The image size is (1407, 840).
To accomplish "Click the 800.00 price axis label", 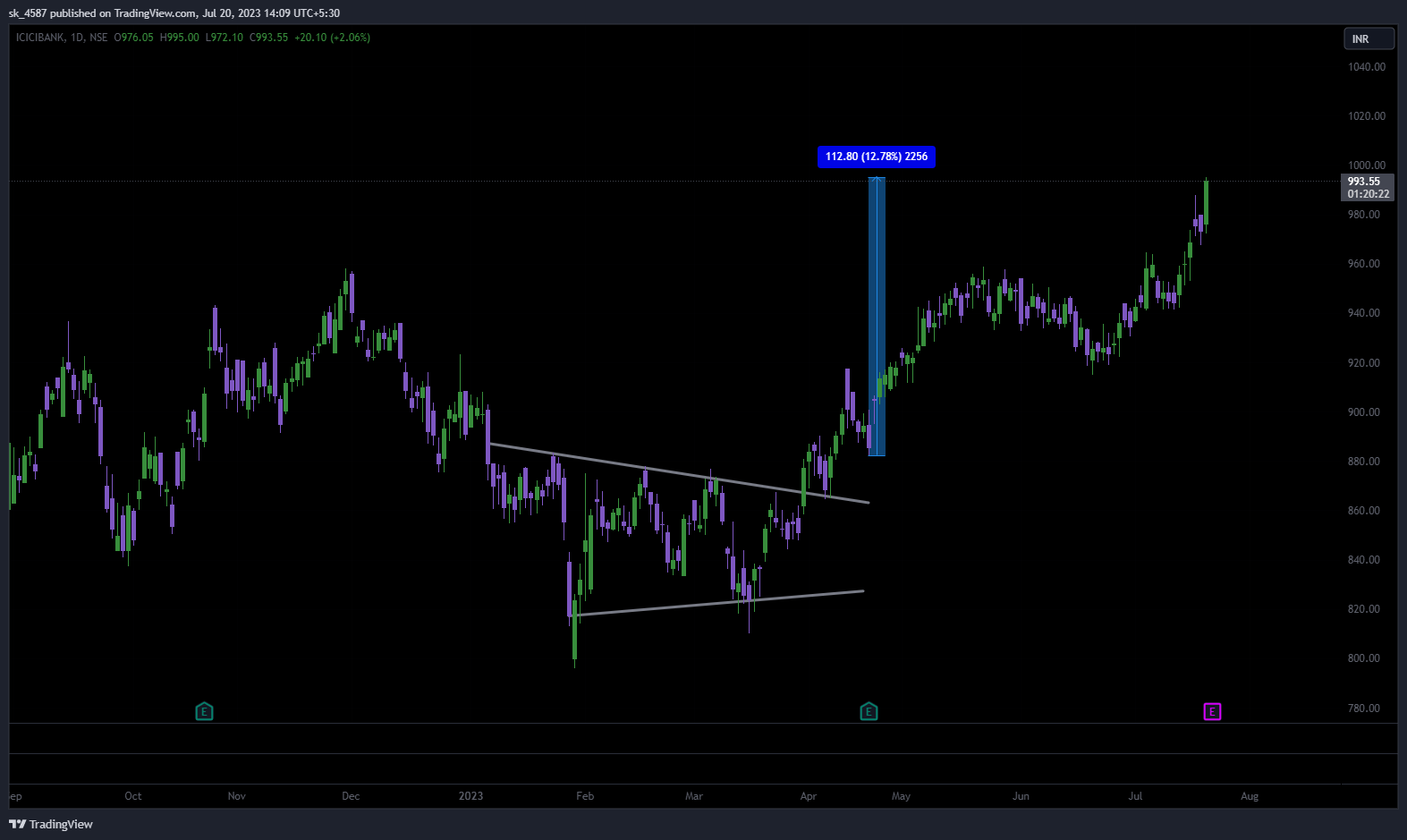I will tap(1364, 658).
